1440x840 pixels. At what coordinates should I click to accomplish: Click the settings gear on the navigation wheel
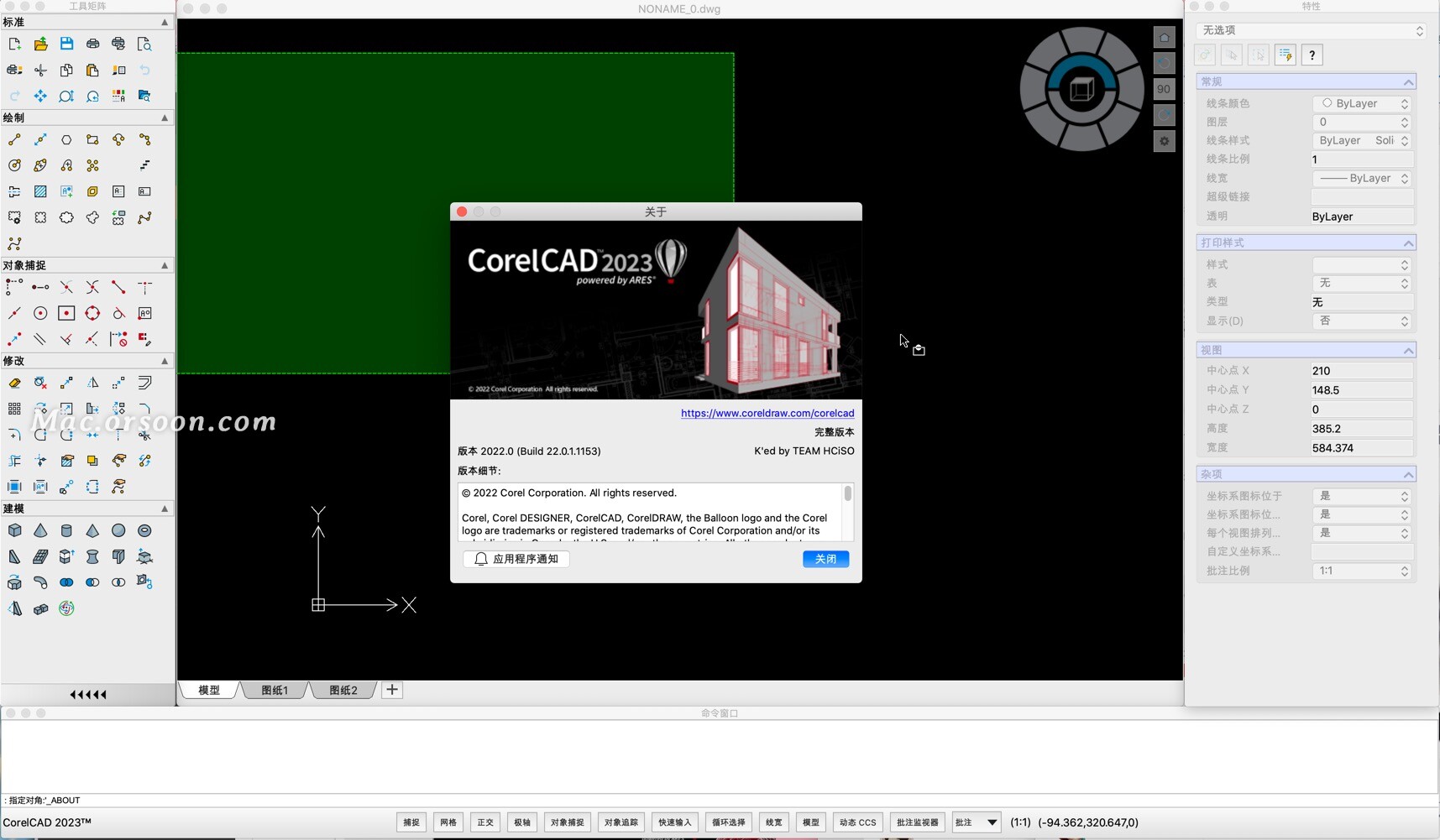tap(1165, 141)
